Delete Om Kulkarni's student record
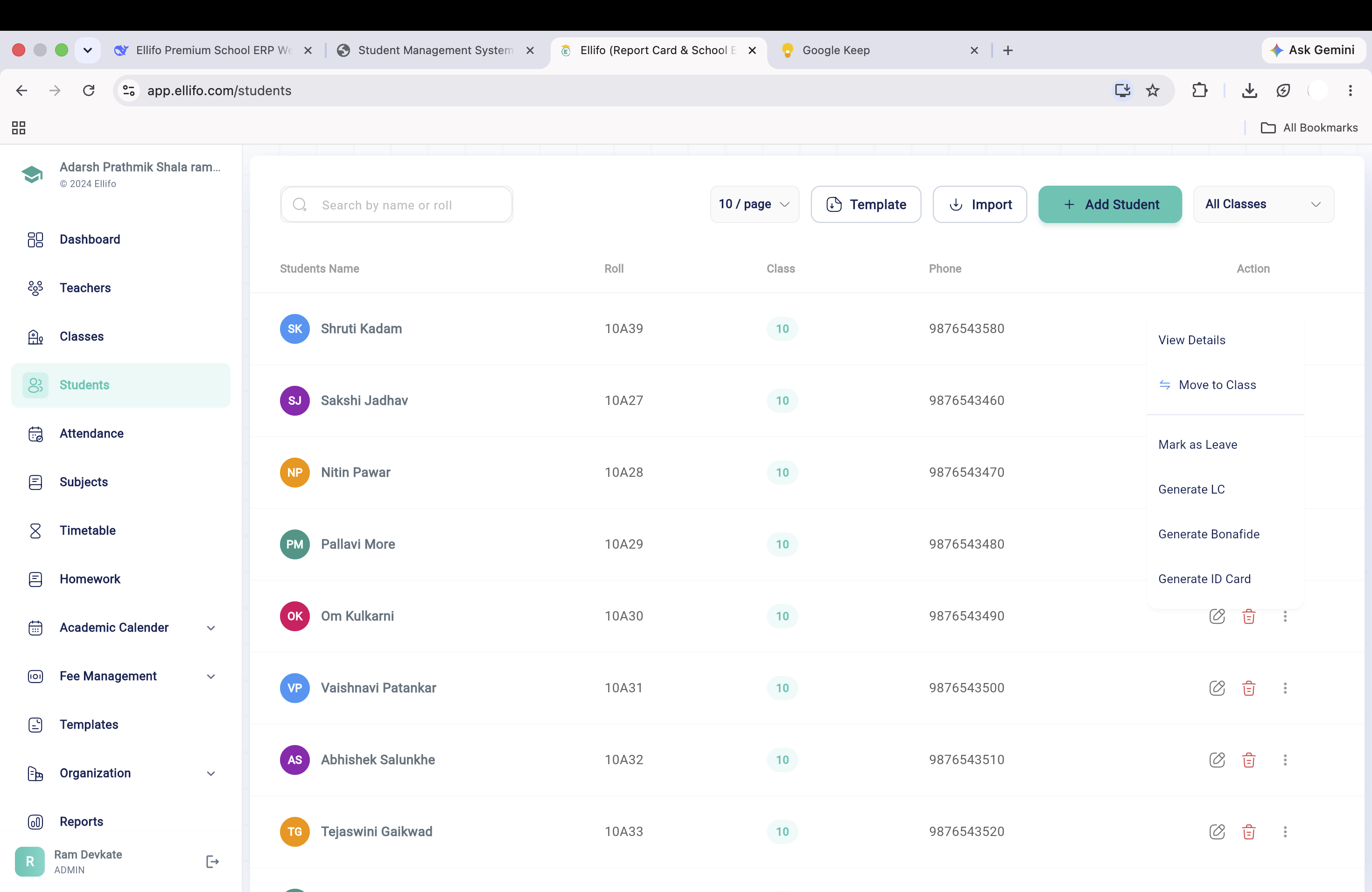The width and height of the screenshot is (1372, 892). point(1249,616)
